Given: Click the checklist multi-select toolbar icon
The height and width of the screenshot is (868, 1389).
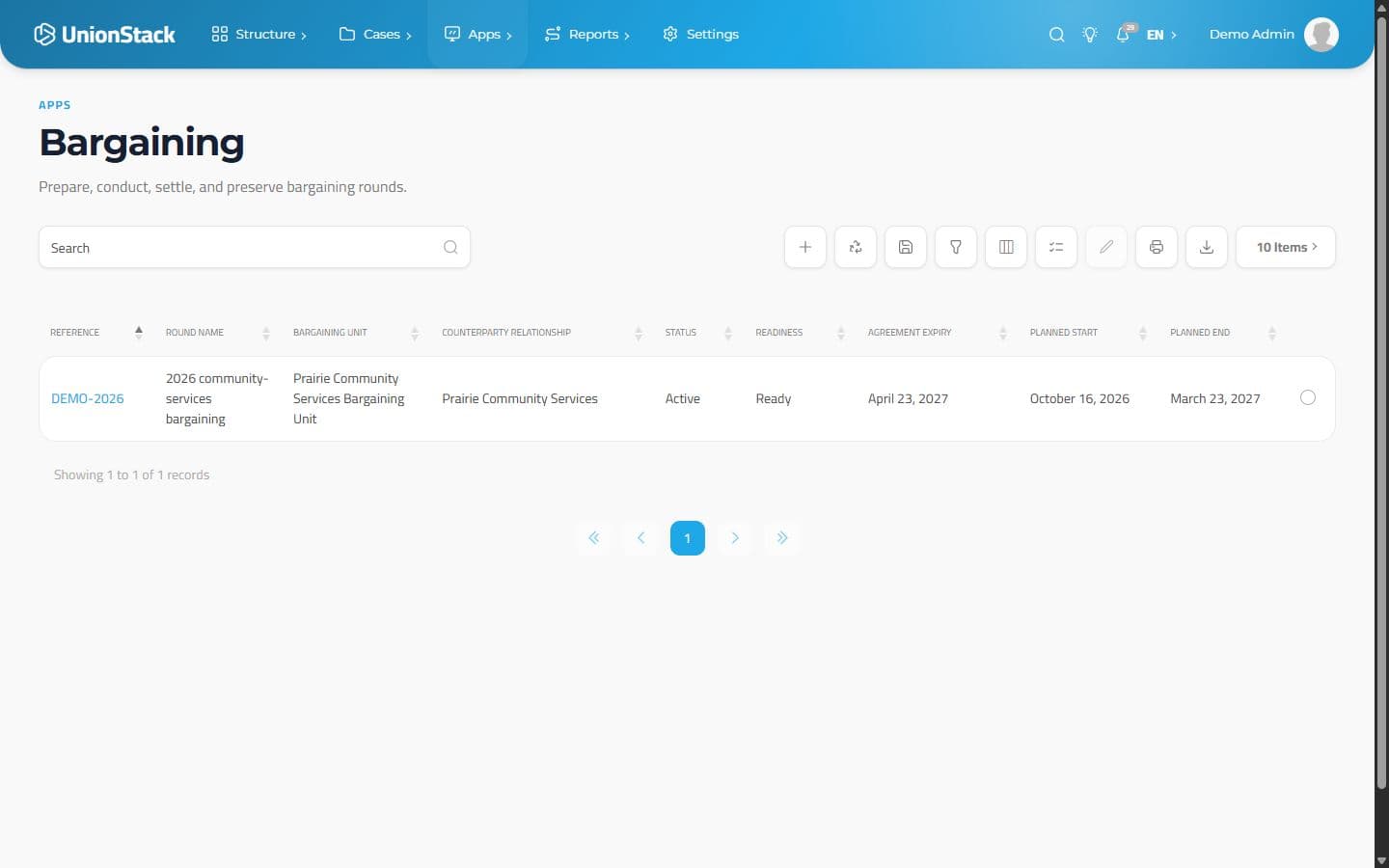Looking at the screenshot, I should click(x=1056, y=247).
